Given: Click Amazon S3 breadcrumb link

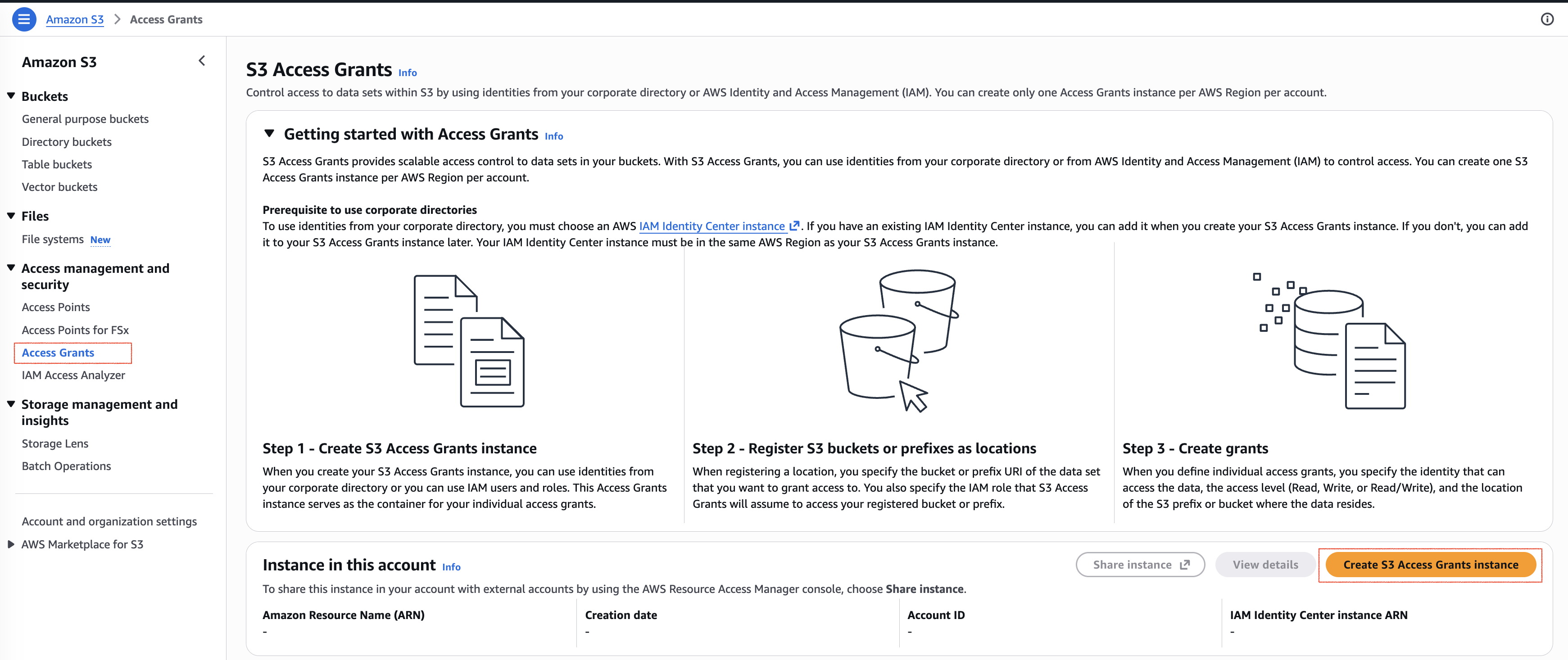Looking at the screenshot, I should pos(75,19).
